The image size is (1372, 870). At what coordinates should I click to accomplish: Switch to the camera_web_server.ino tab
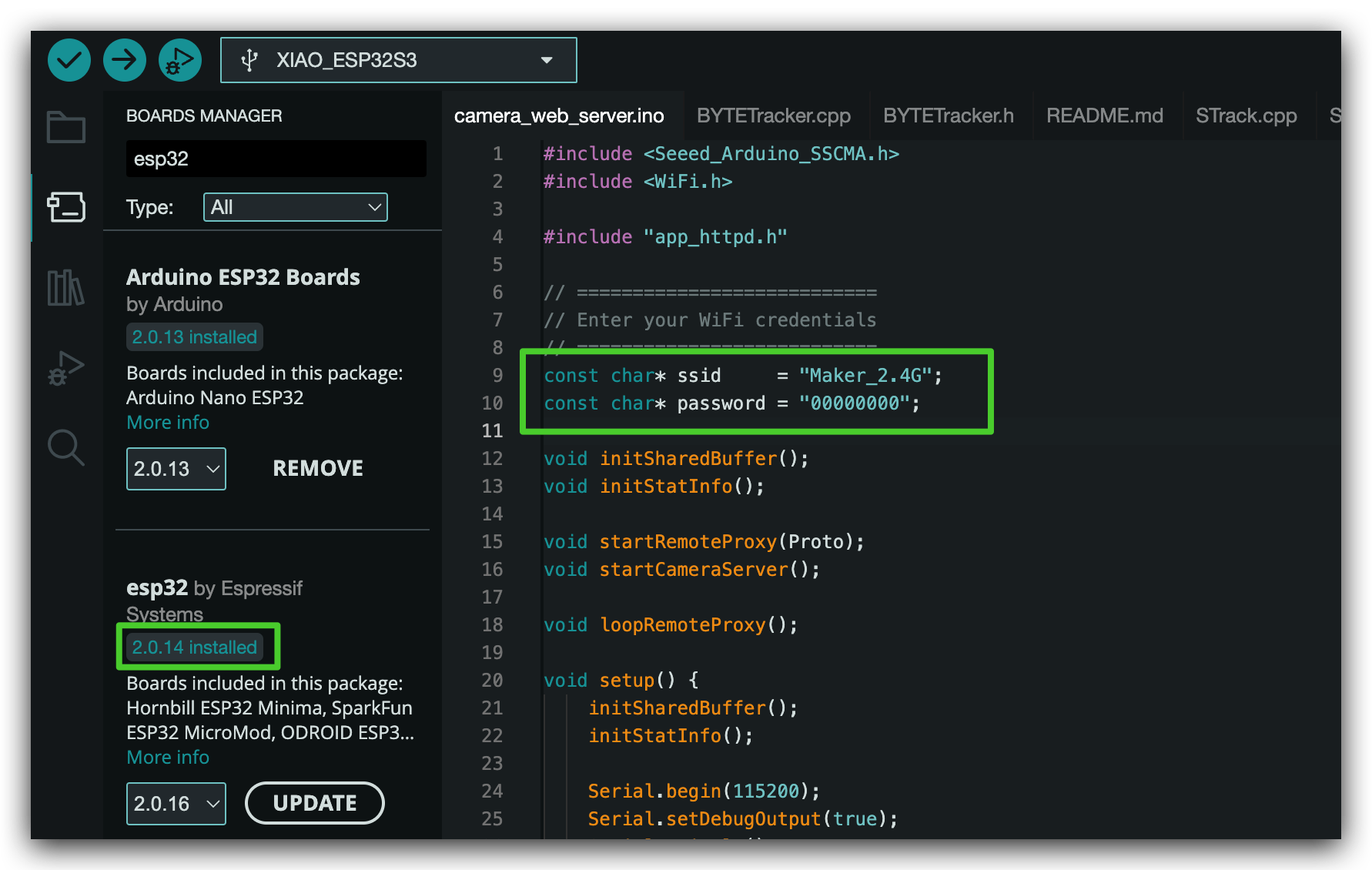(559, 115)
